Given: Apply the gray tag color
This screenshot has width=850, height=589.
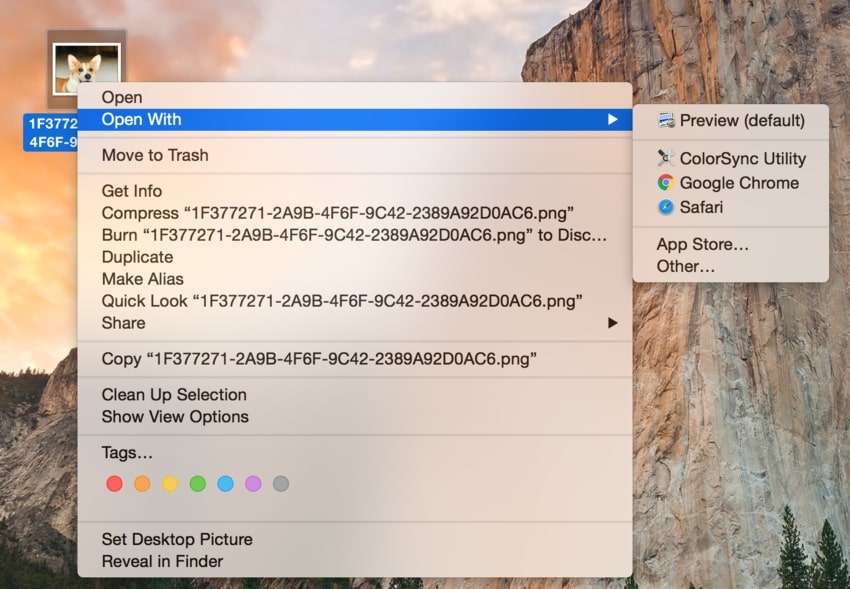Looking at the screenshot, I should click(281, 484).
